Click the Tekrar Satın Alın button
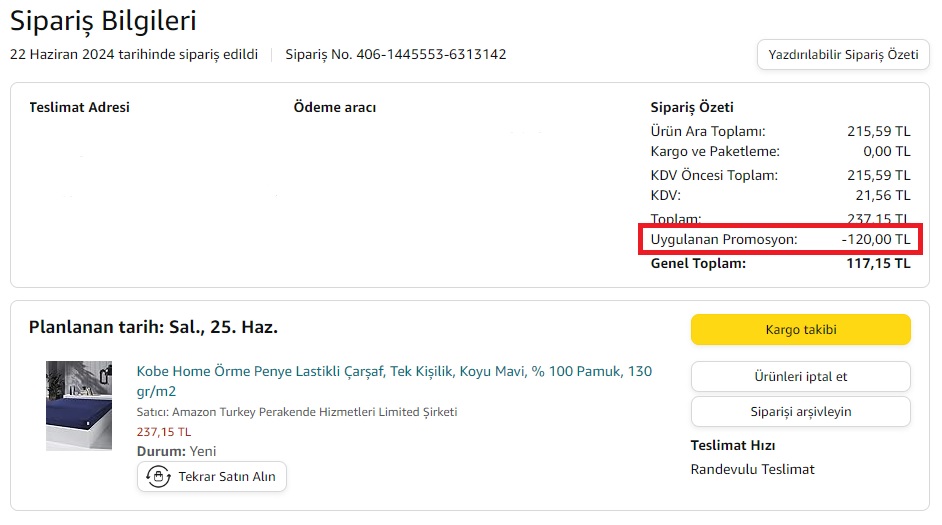This screenshot has height=525, width=942. 212,477
